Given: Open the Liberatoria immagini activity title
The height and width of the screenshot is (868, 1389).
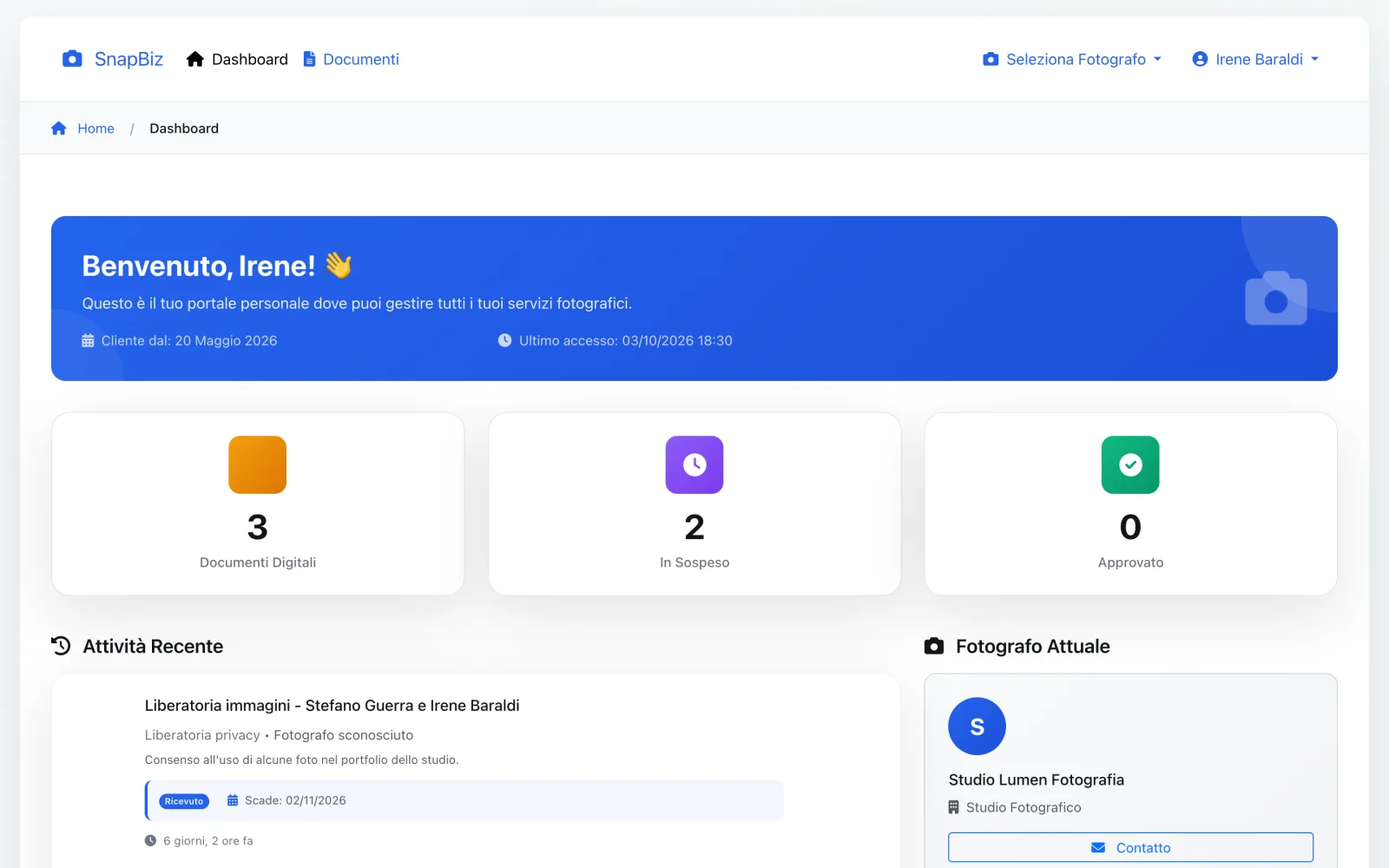Looking at the screenshot, I should point(332,706).
